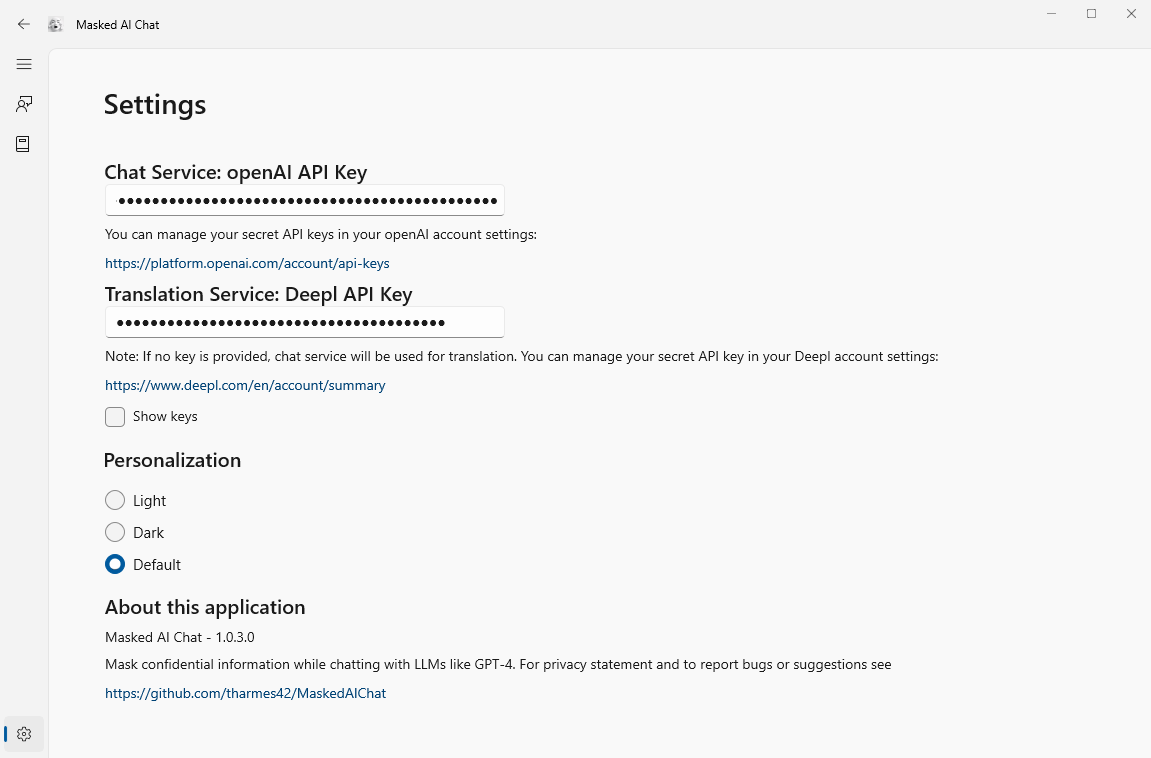
Task: Open the book icon page in sidebar
Action: coord(24,144)
